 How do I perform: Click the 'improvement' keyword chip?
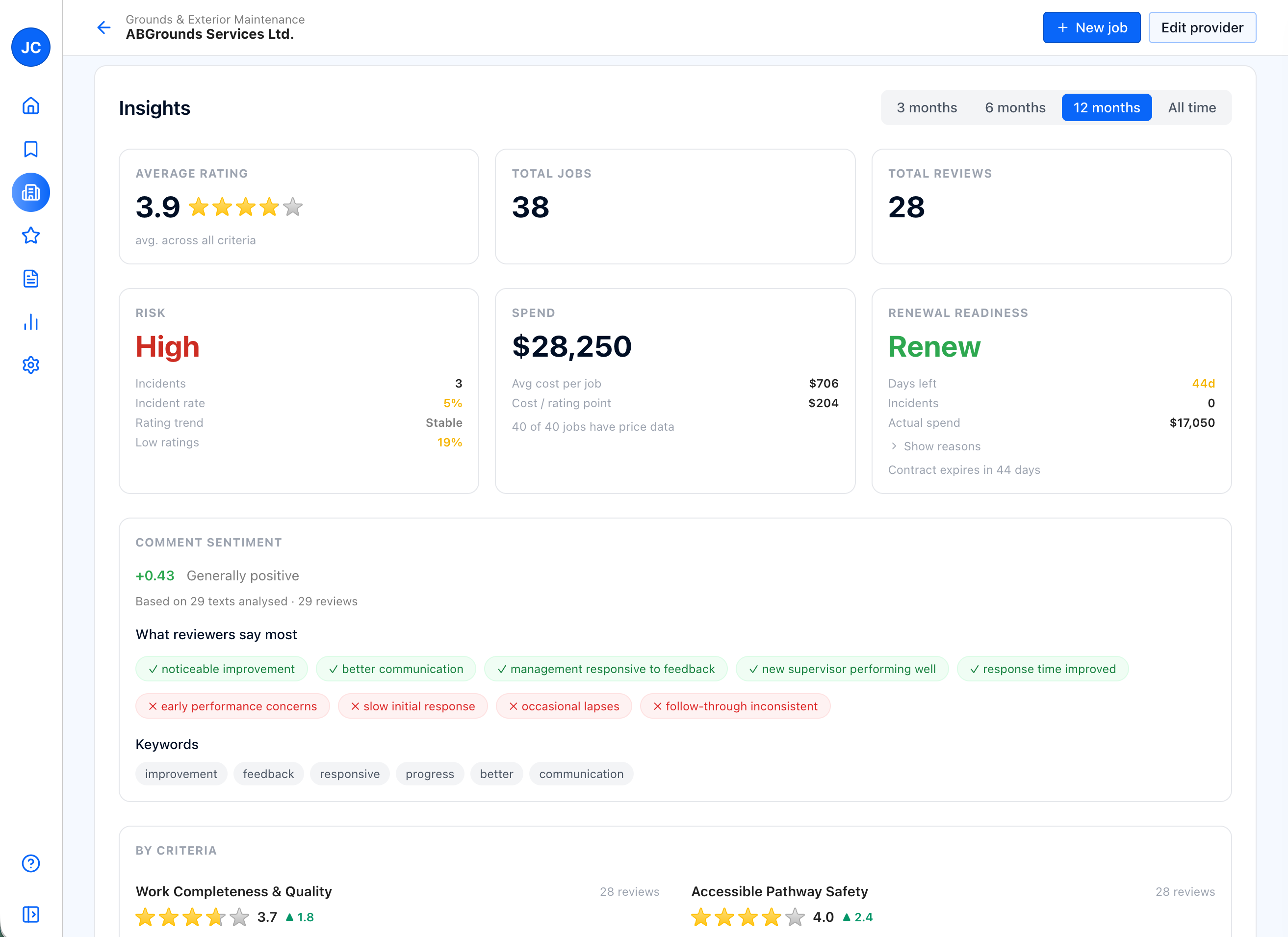pyautogui.click(x=181, y=774)
